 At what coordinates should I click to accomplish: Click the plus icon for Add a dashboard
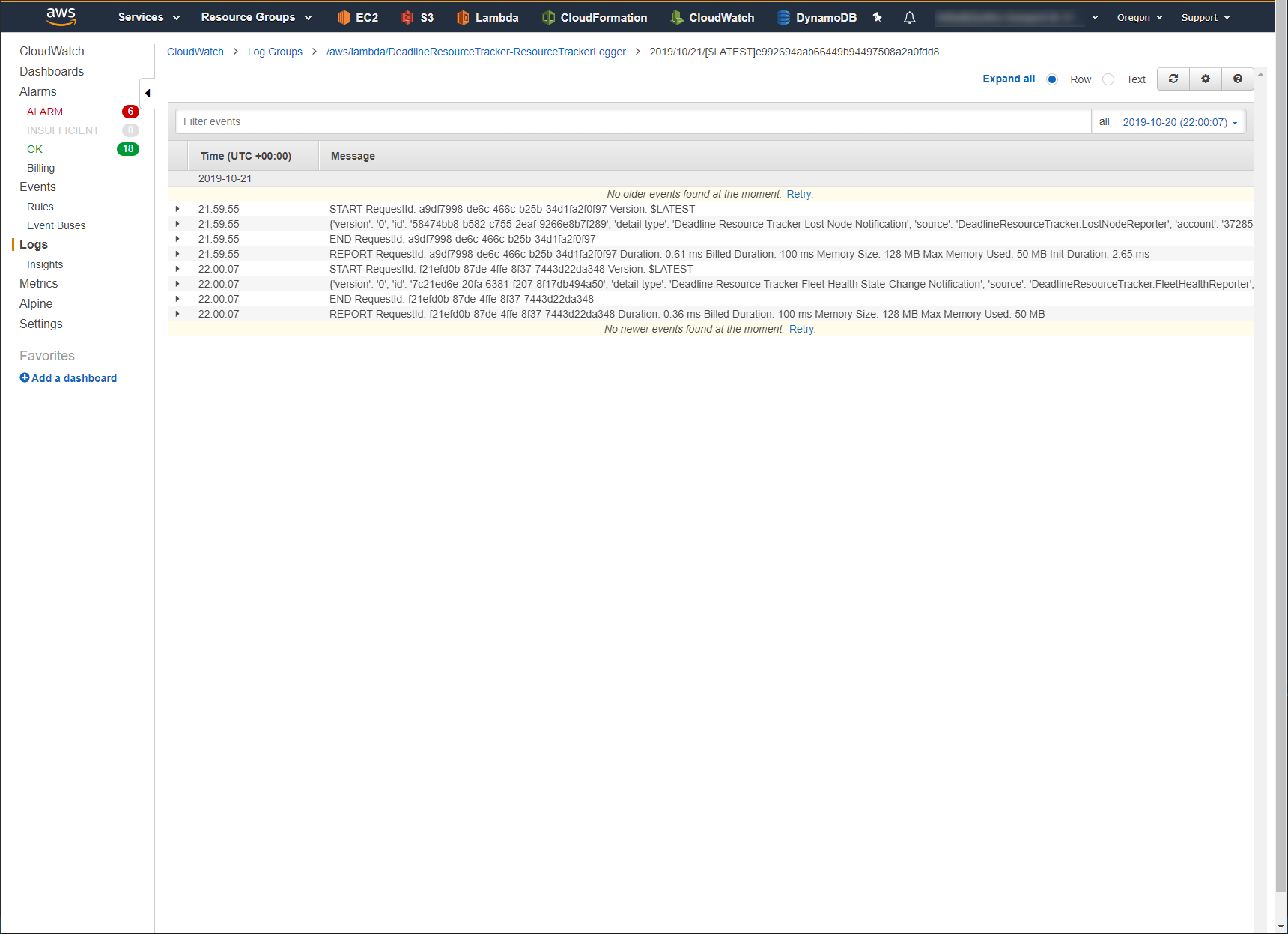[25, 378]
